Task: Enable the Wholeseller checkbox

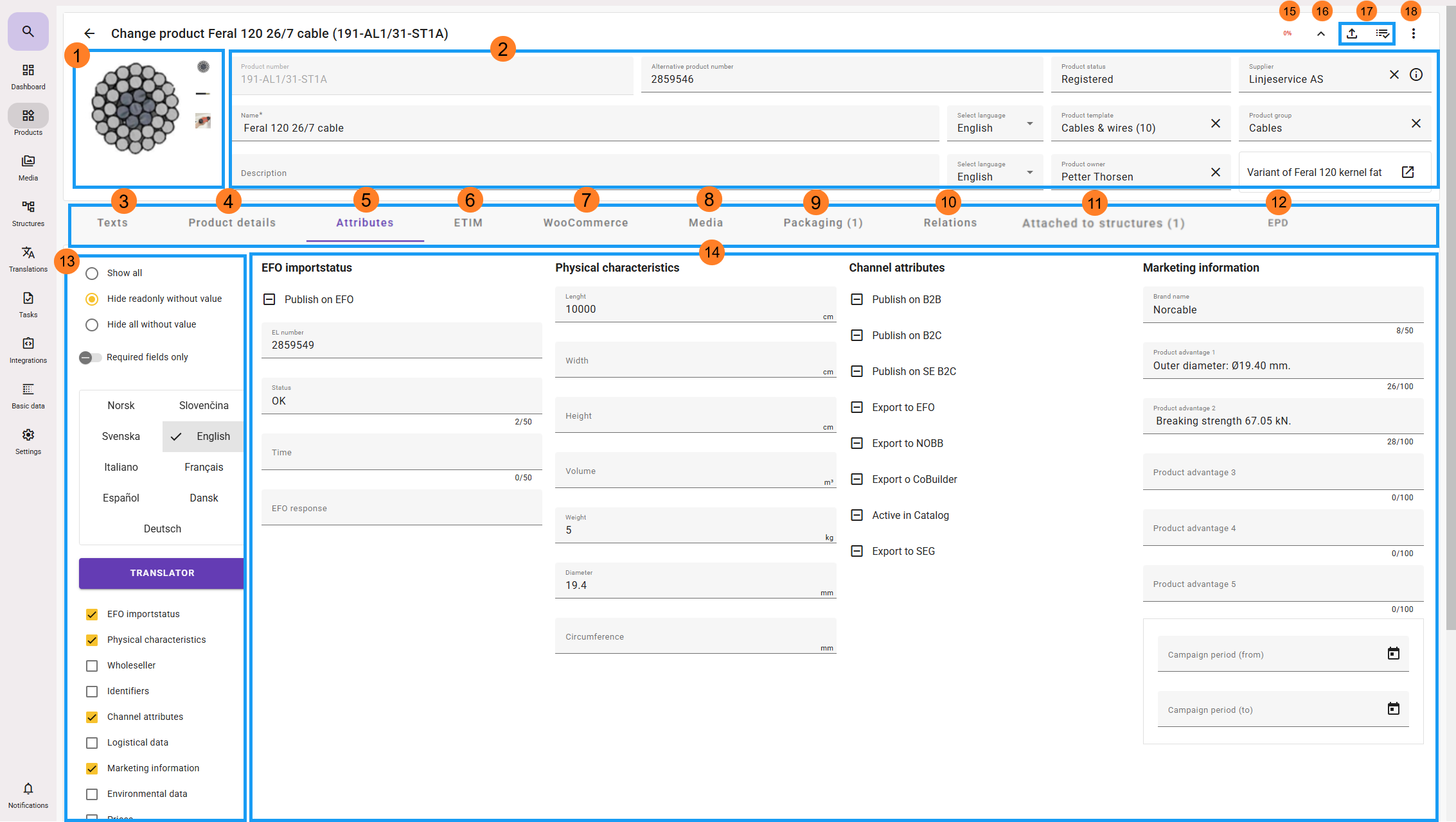Action: tap(92, 666)
